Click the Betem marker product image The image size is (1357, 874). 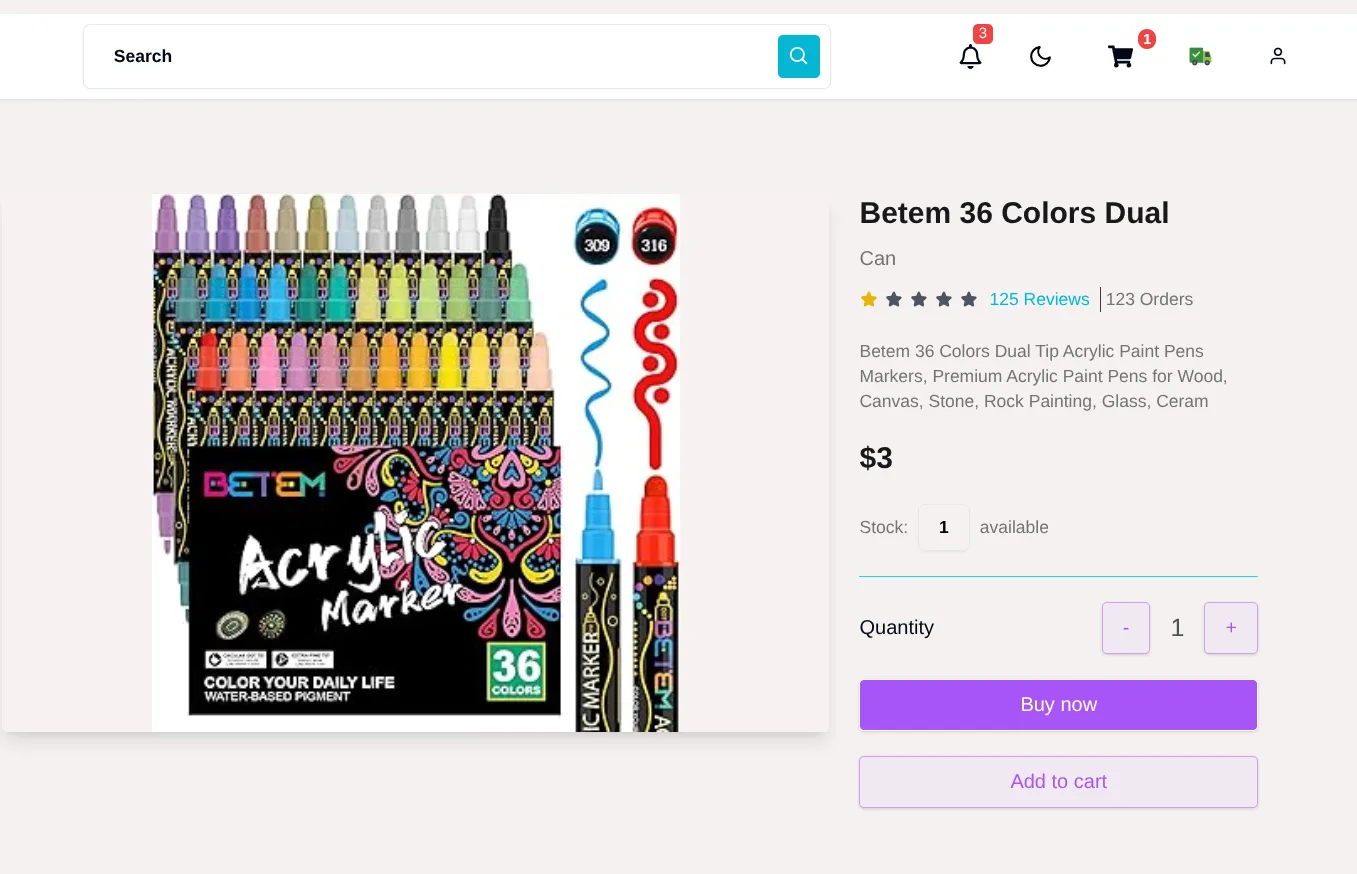pos(415,463)
